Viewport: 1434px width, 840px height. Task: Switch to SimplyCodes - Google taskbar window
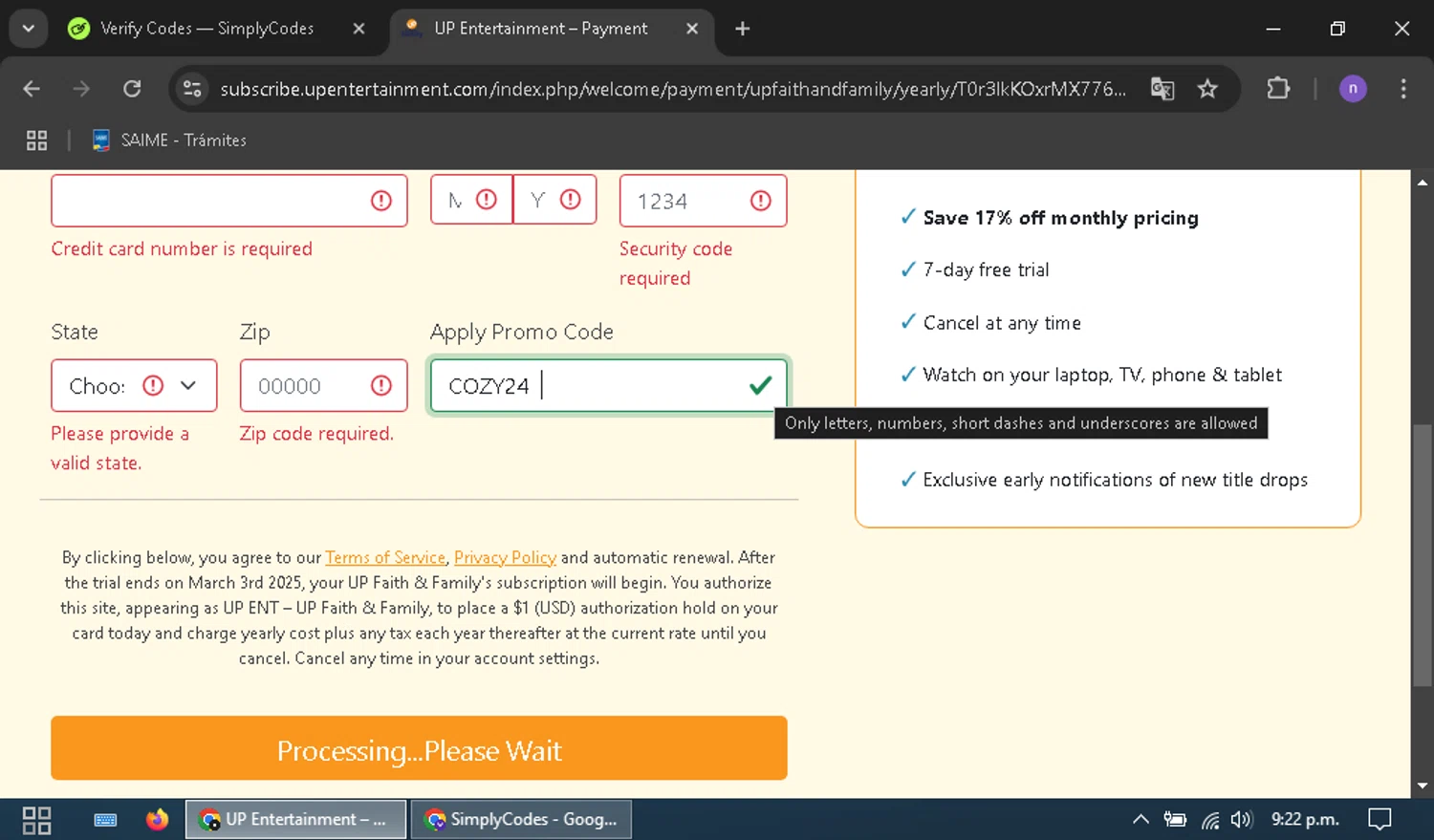click(x=521, y=820)
